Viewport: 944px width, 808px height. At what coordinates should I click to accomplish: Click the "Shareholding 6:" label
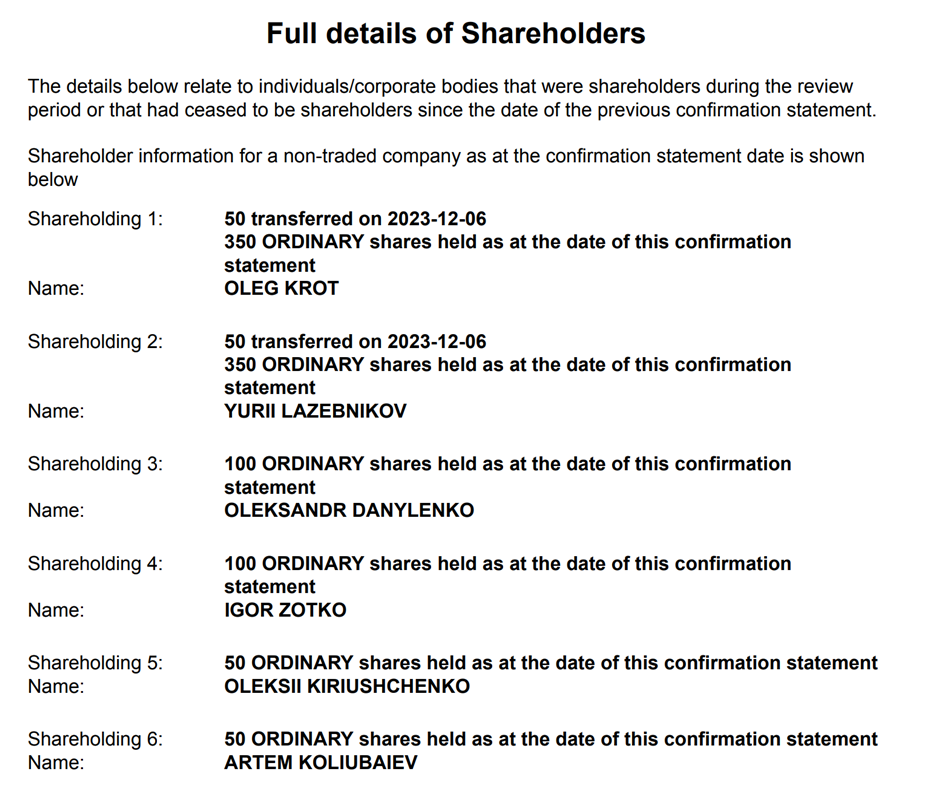(95, 740)
